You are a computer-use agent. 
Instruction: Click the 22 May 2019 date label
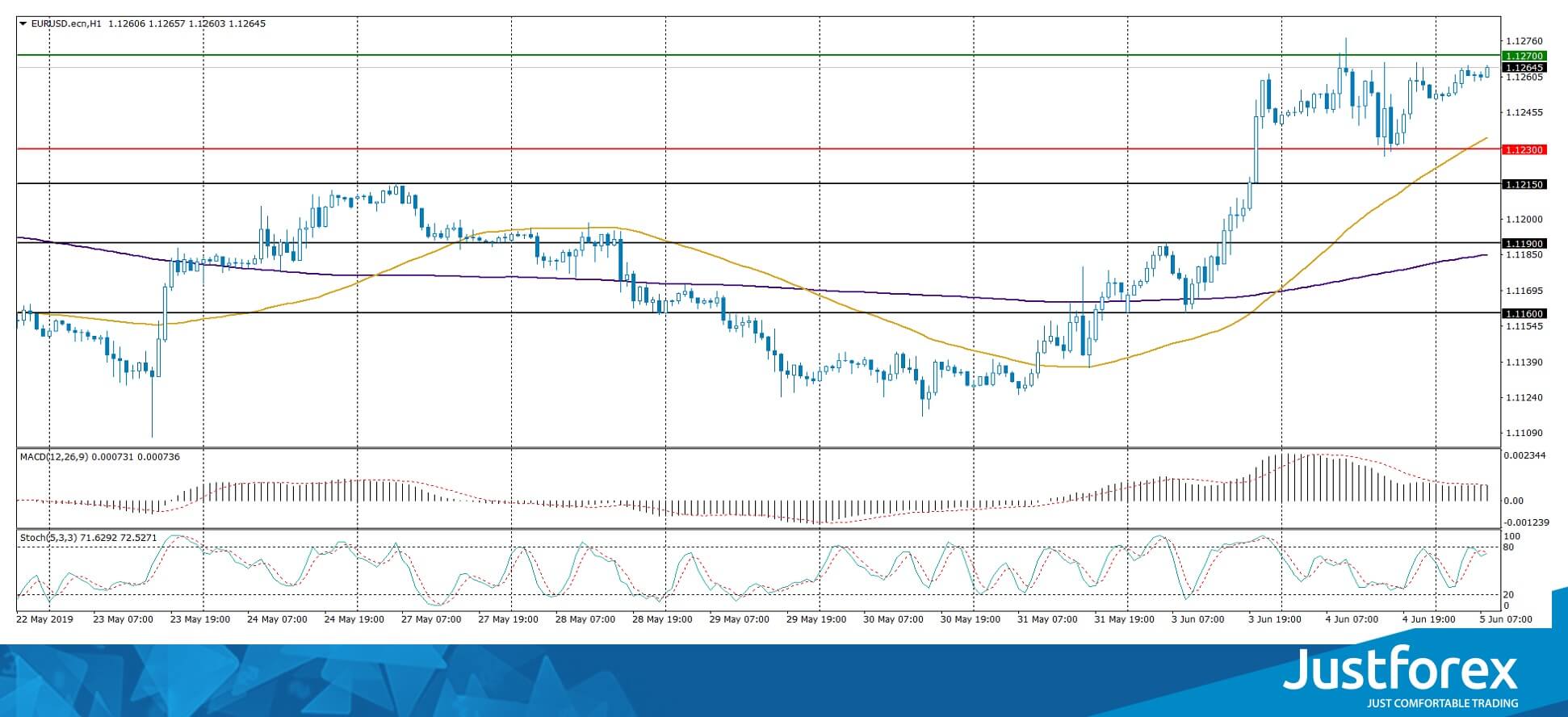[44, 619]
